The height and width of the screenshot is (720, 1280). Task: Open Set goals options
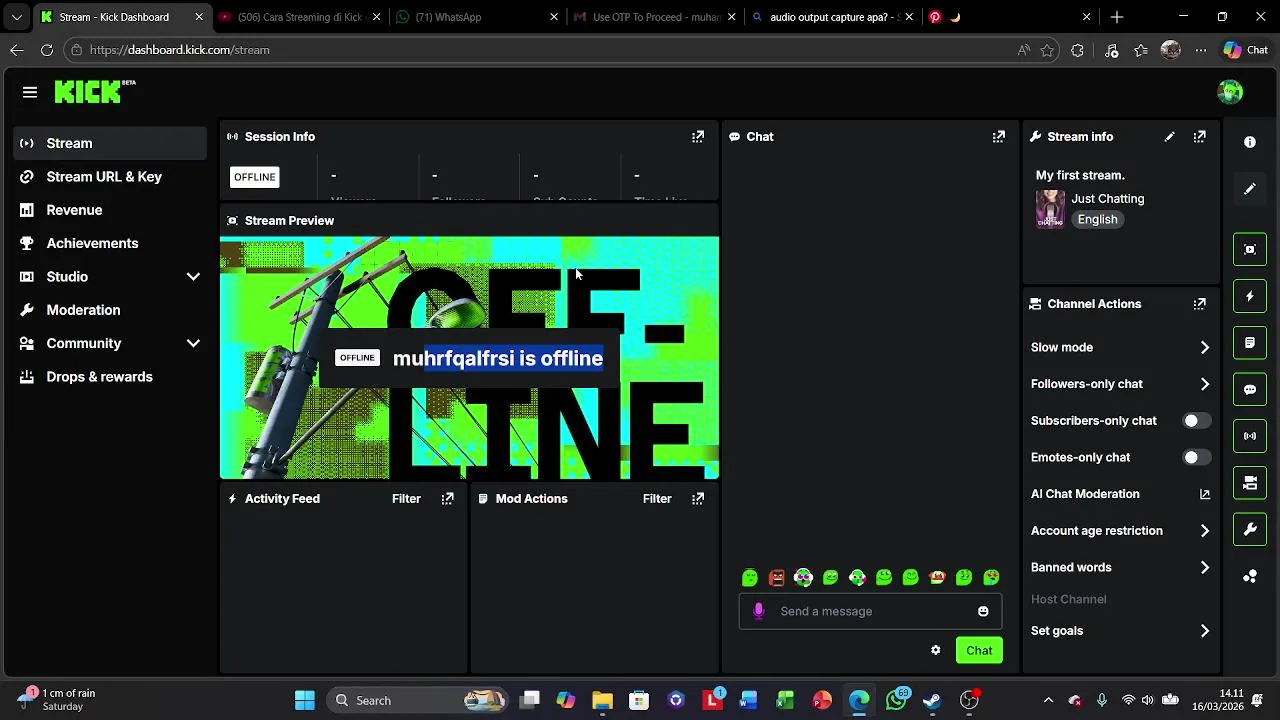click(1120, 631)
